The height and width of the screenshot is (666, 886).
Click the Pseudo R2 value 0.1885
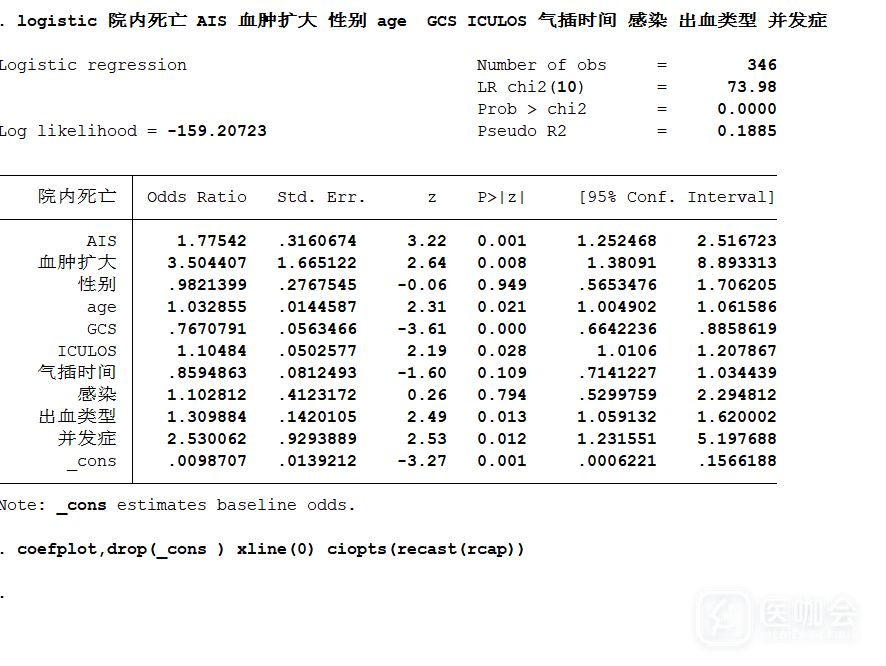[x=746, y=131]
